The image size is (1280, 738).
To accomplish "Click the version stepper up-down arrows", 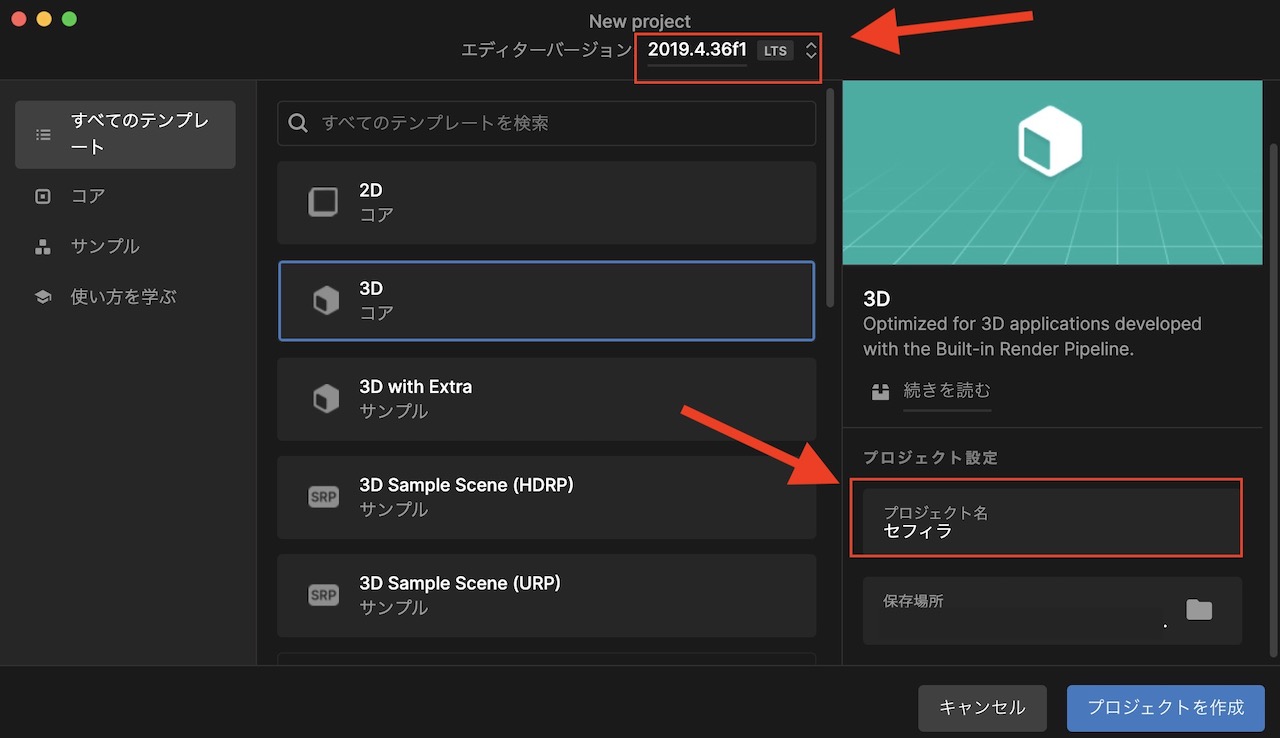I will click(810, 50).
